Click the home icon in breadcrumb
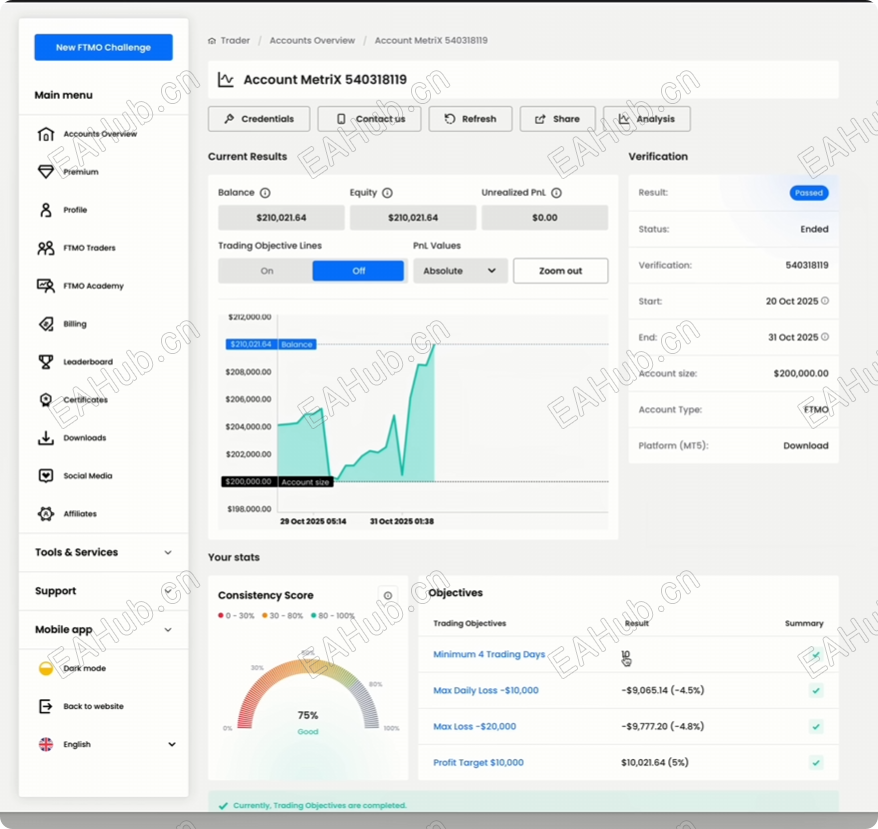This screenshot has height=829, width=878. 212,41
